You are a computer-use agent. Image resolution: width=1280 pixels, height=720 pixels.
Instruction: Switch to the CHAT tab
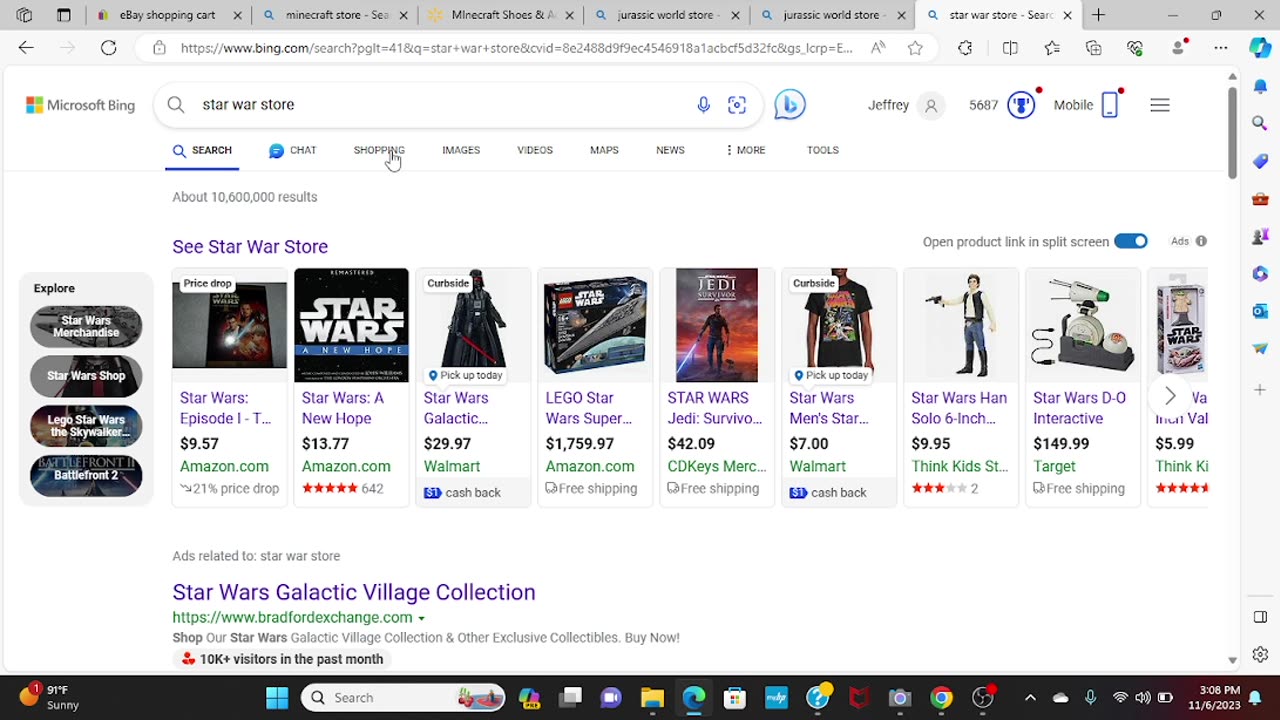(x=292, y=150)
